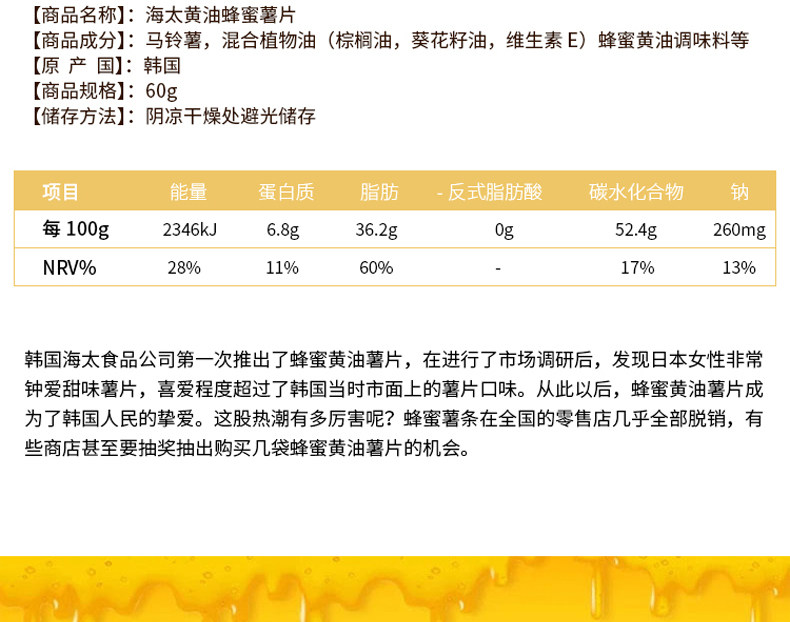The height and width of the screenshot is (622, 790).
Task: Select the specification value 60g
Action: tap(161, 91)
